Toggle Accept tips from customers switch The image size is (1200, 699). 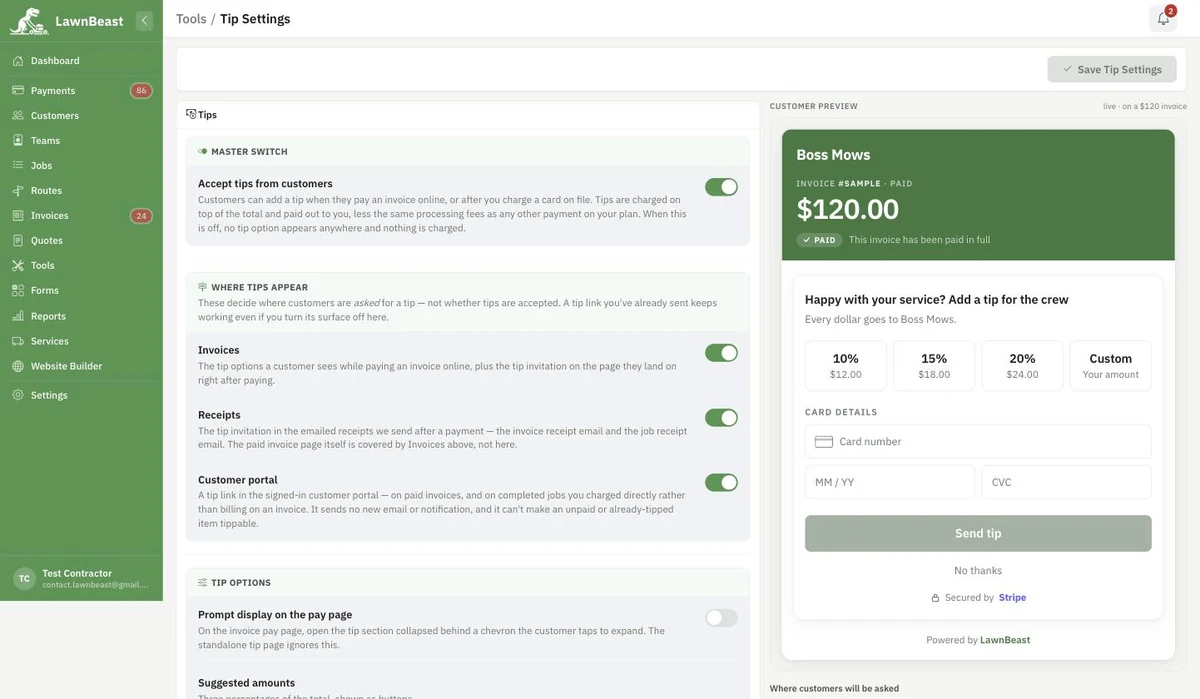[x=721, y=187]
